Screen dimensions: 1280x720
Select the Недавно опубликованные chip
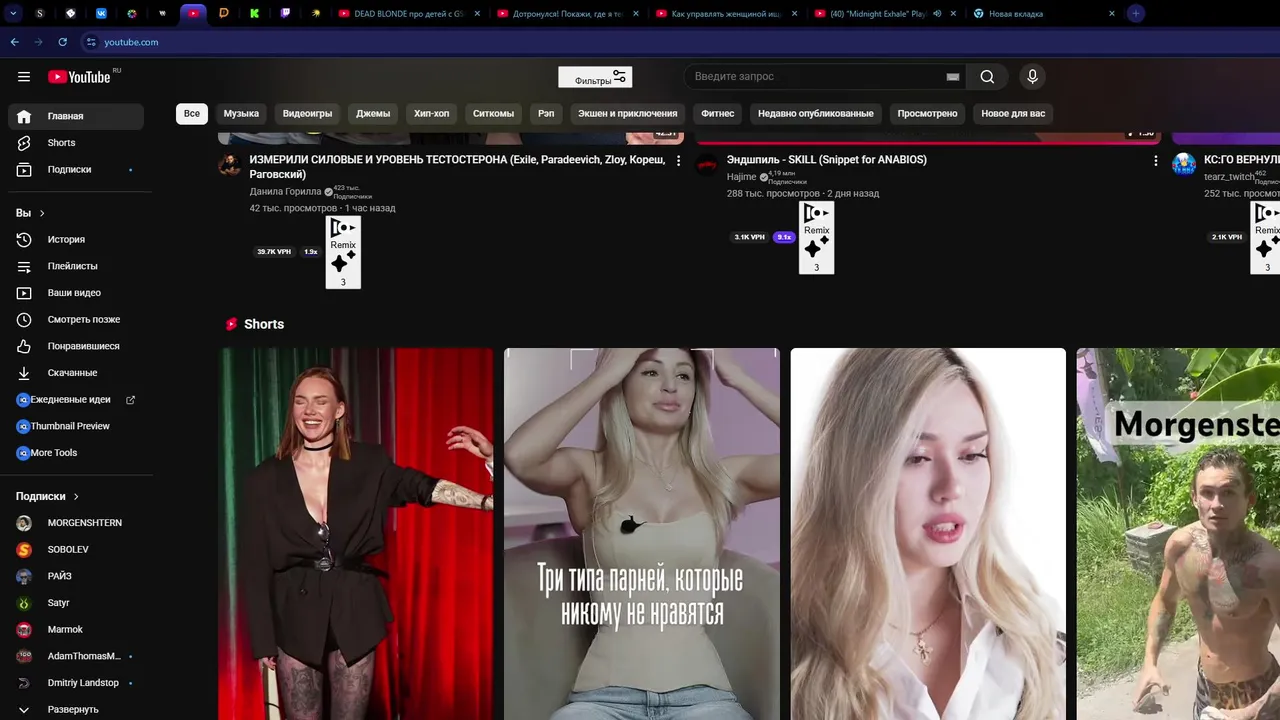click(815, 113)
